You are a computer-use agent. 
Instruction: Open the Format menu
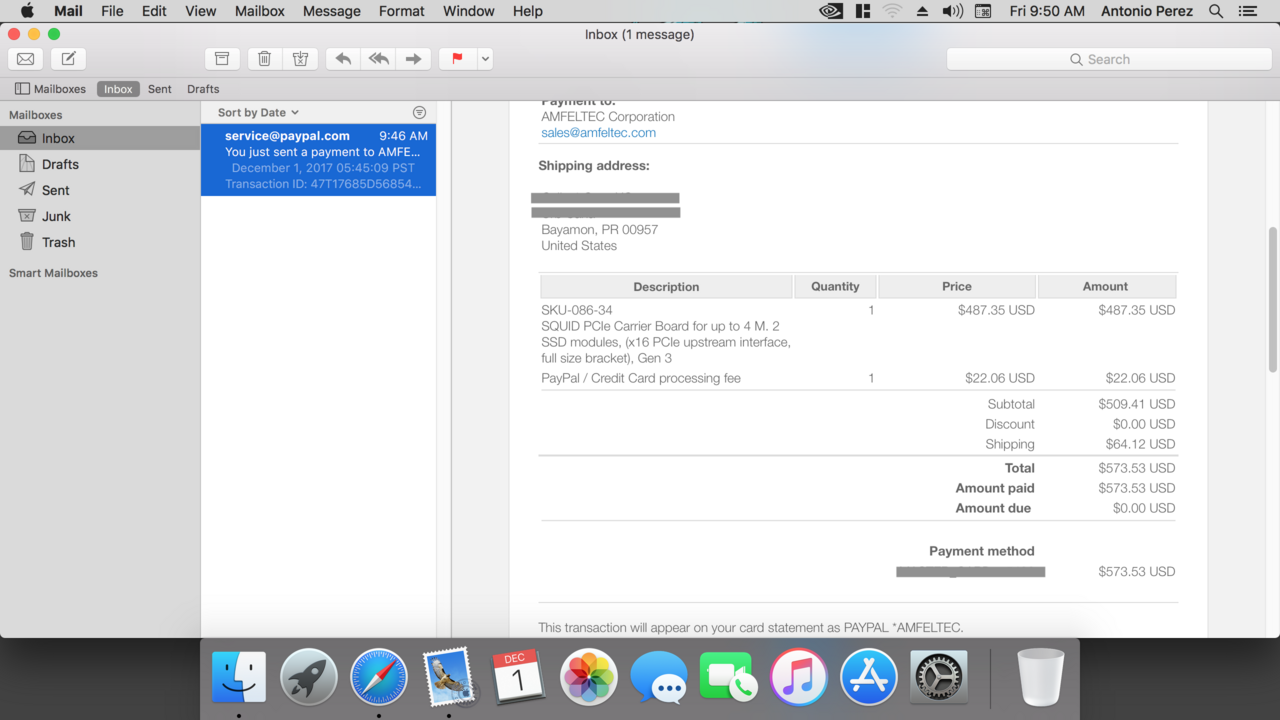pyautogui.click(x=402, y=11)
